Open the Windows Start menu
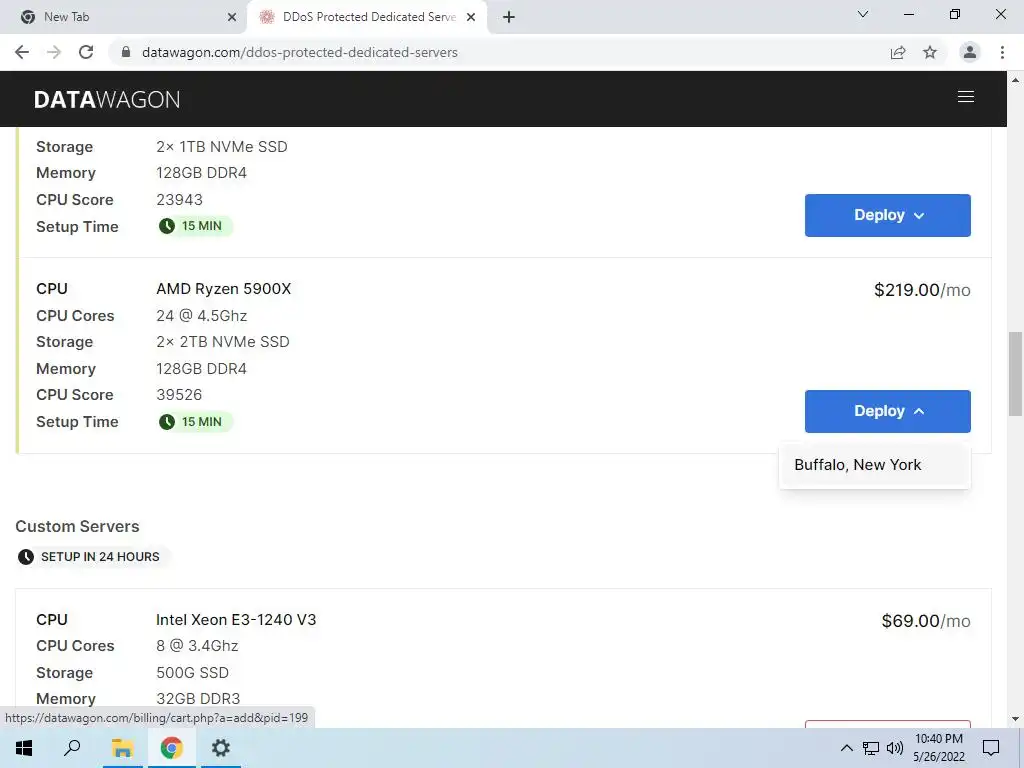The height and width of the screenshot is (768, 1024). (24, 748)
